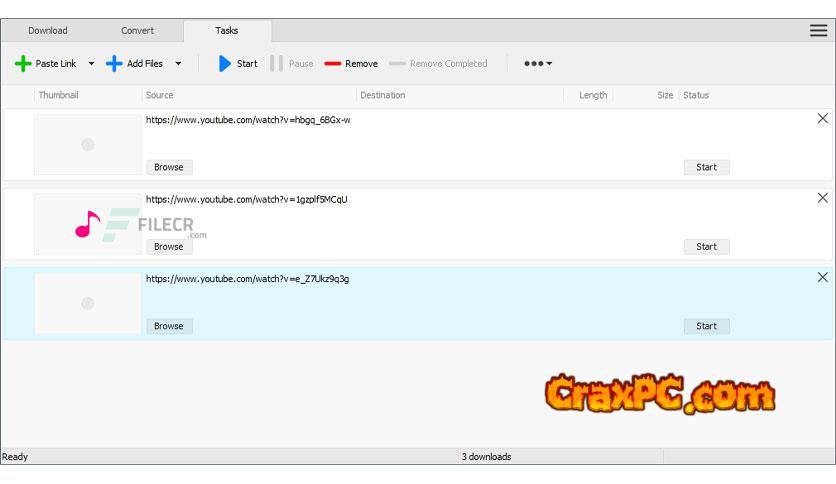This screenshot has width=836, height=484.
Task: Click the blue Add Files plus icon
Action: click(x=114, y=64)
